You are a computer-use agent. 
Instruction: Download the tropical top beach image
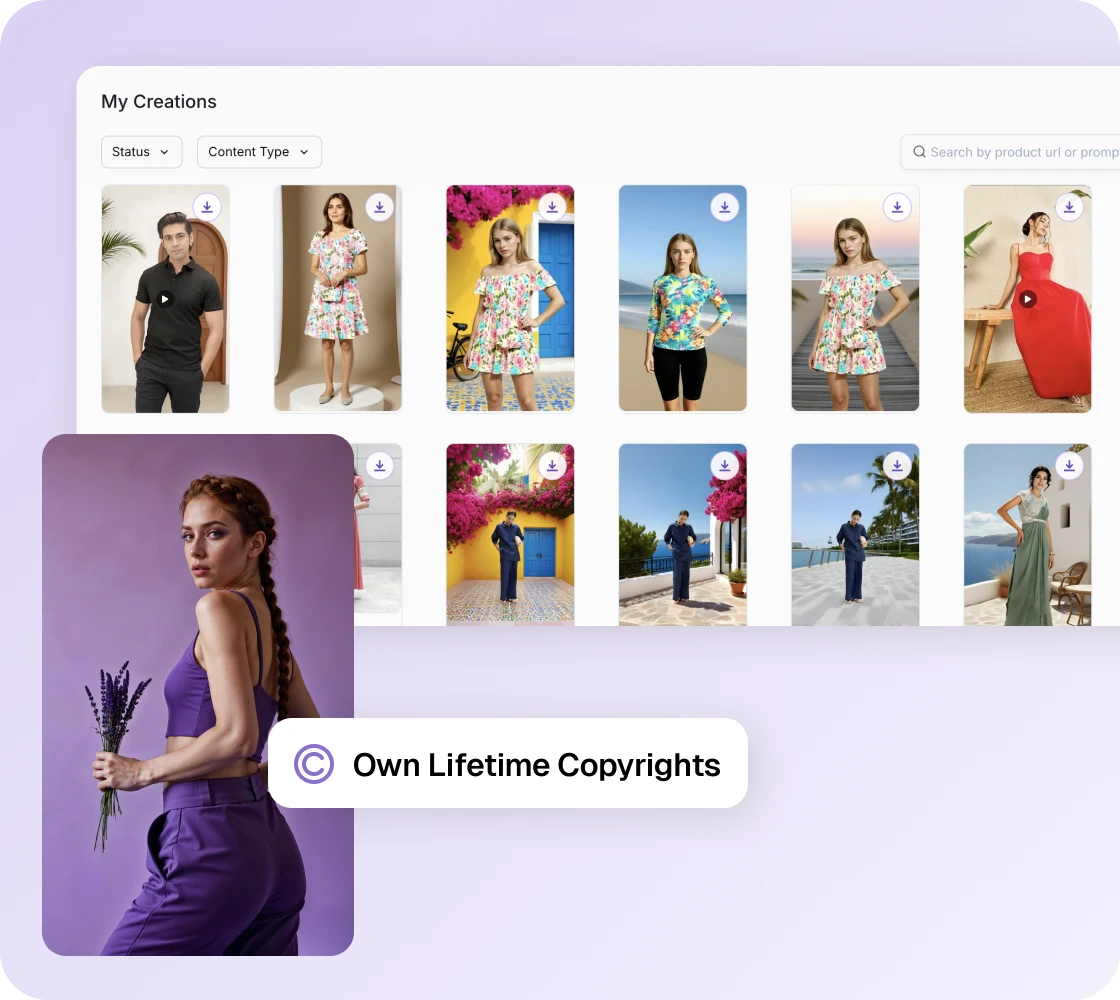pos(724,207)
